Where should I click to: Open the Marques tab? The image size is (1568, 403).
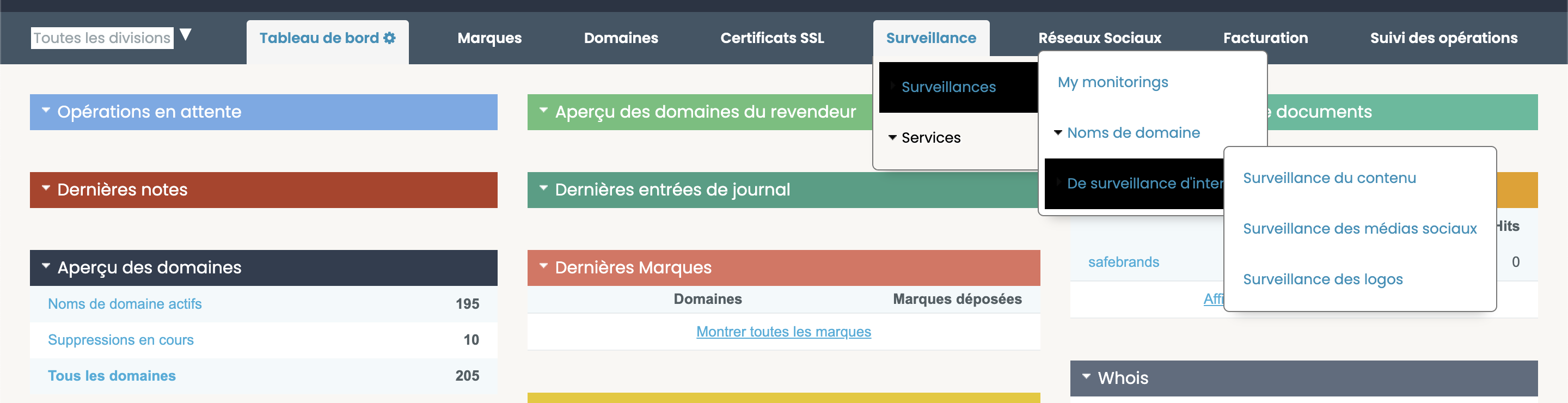click(489, 38)
